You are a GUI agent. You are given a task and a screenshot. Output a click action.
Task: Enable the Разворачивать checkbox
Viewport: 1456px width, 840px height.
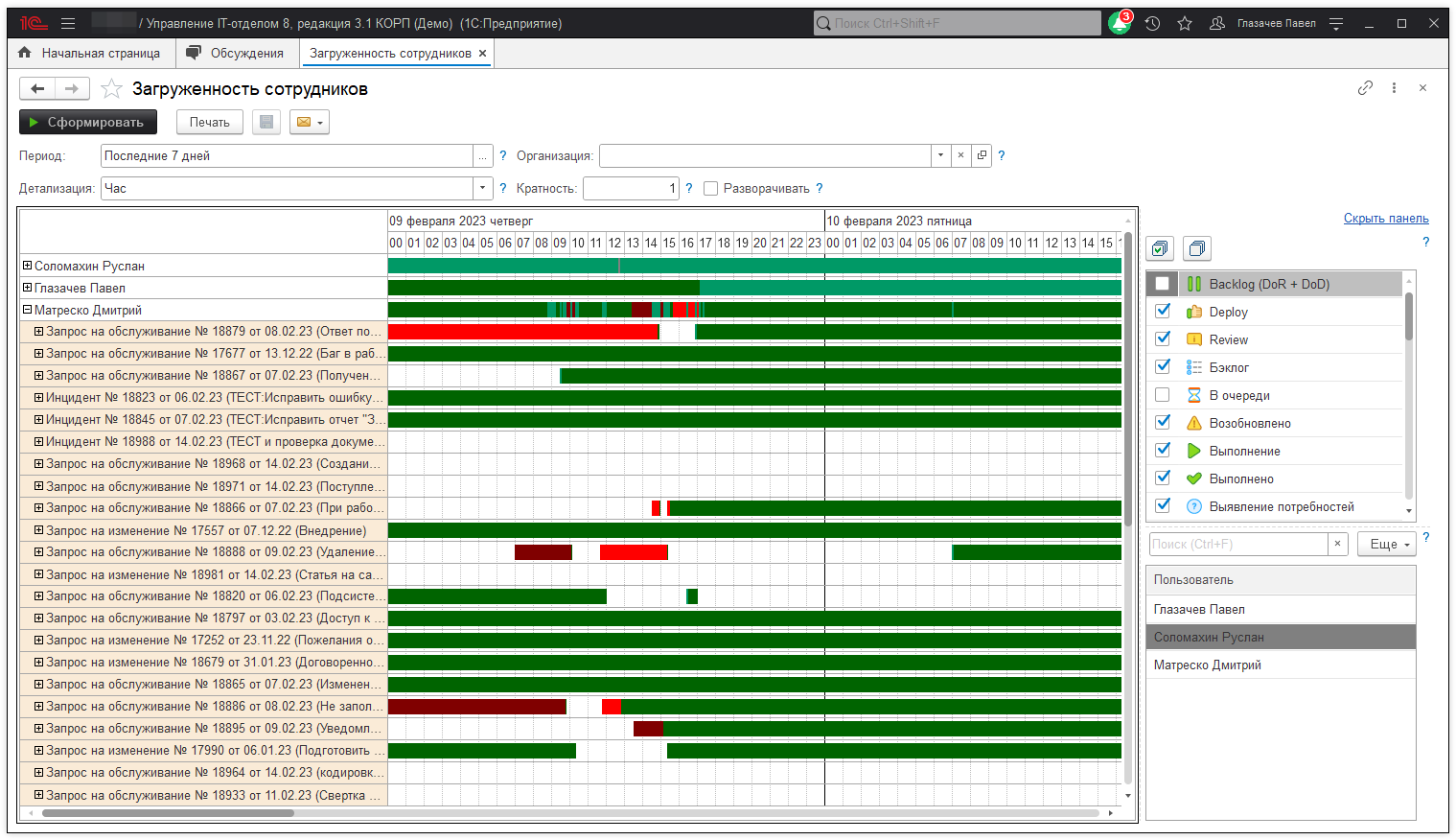click(710, 189)
